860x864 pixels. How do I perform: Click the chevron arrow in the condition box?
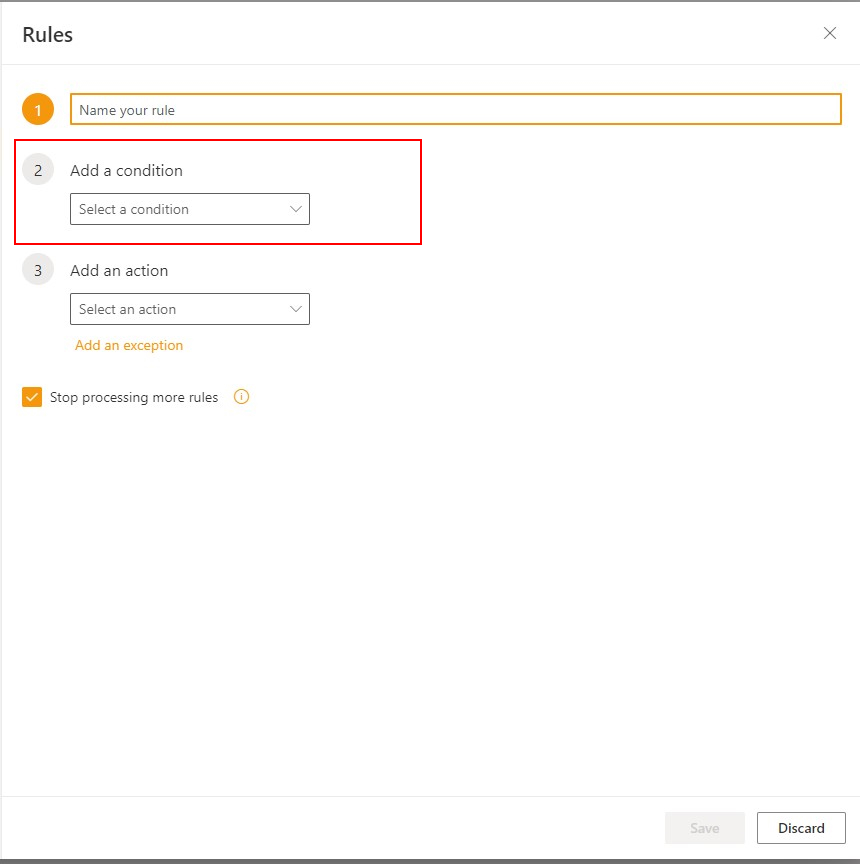point(296,209)
